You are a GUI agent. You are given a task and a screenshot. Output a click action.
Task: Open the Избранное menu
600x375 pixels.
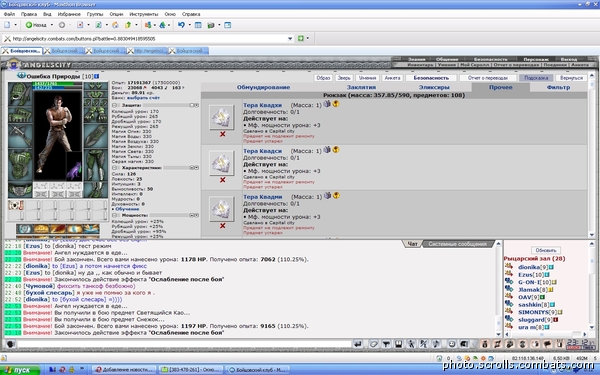(69, 14)
